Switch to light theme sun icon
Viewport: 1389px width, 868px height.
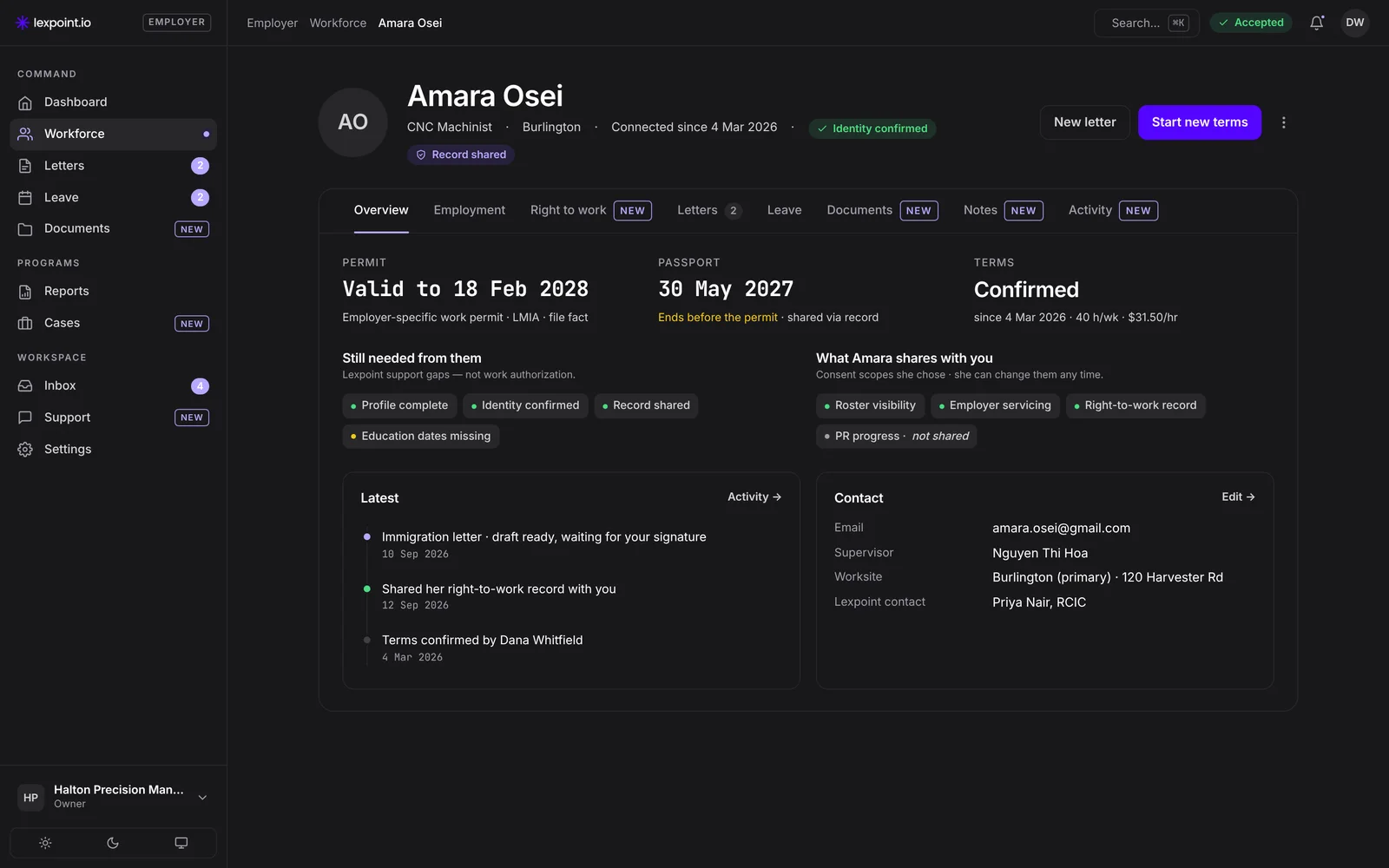coord(45,843)
